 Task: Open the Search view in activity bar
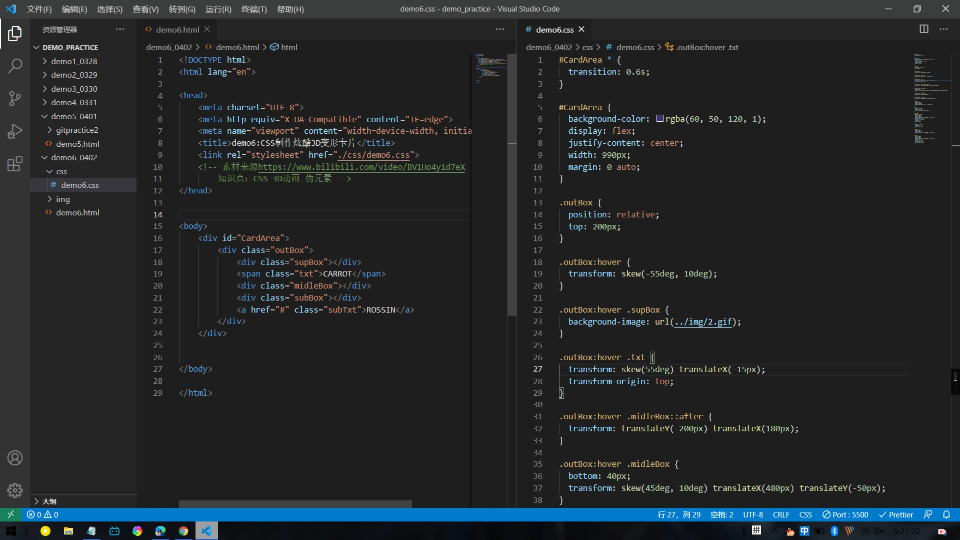click(x=15, y=66)
